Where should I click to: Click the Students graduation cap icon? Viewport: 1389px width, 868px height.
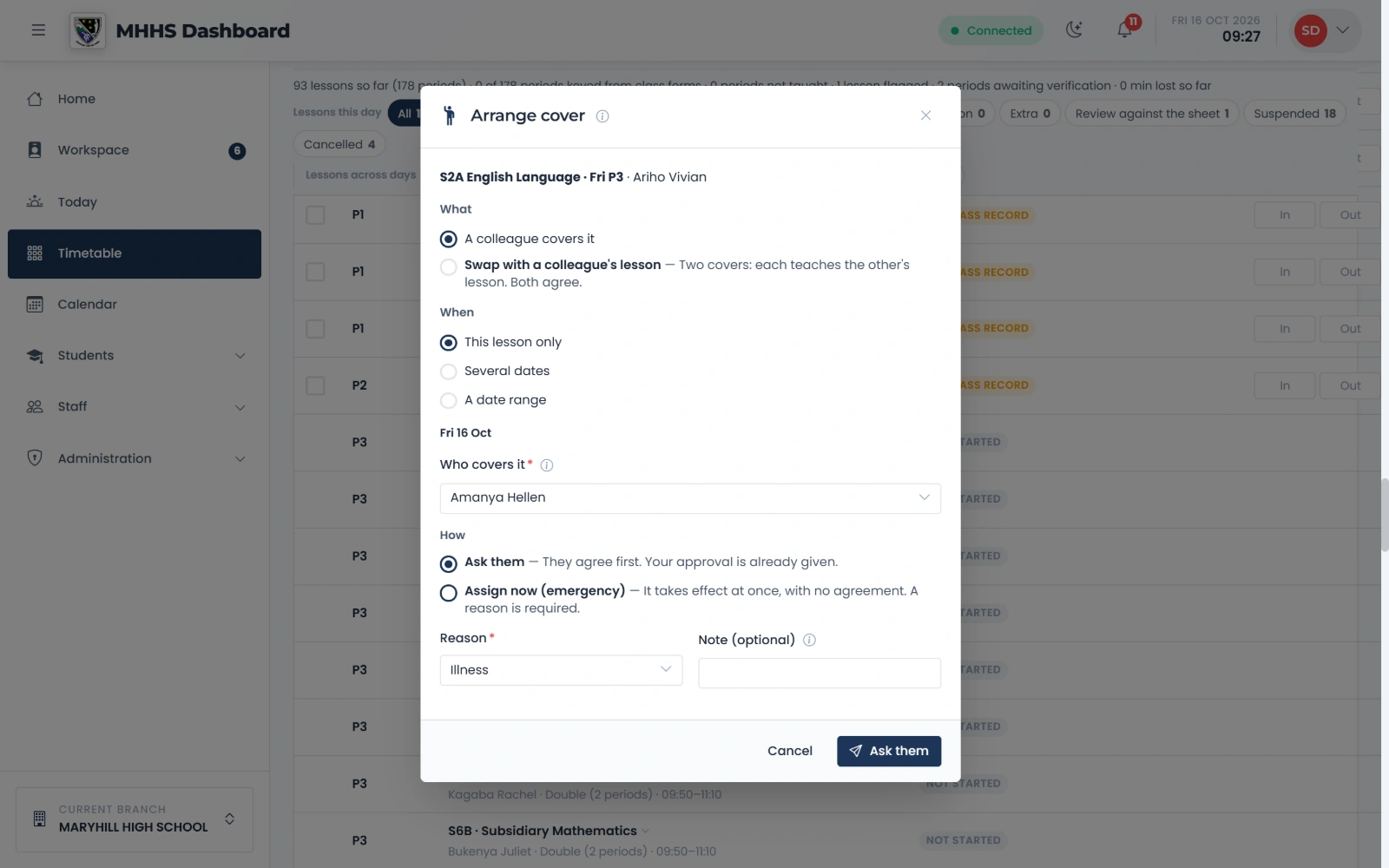click(x=35, y=356)
